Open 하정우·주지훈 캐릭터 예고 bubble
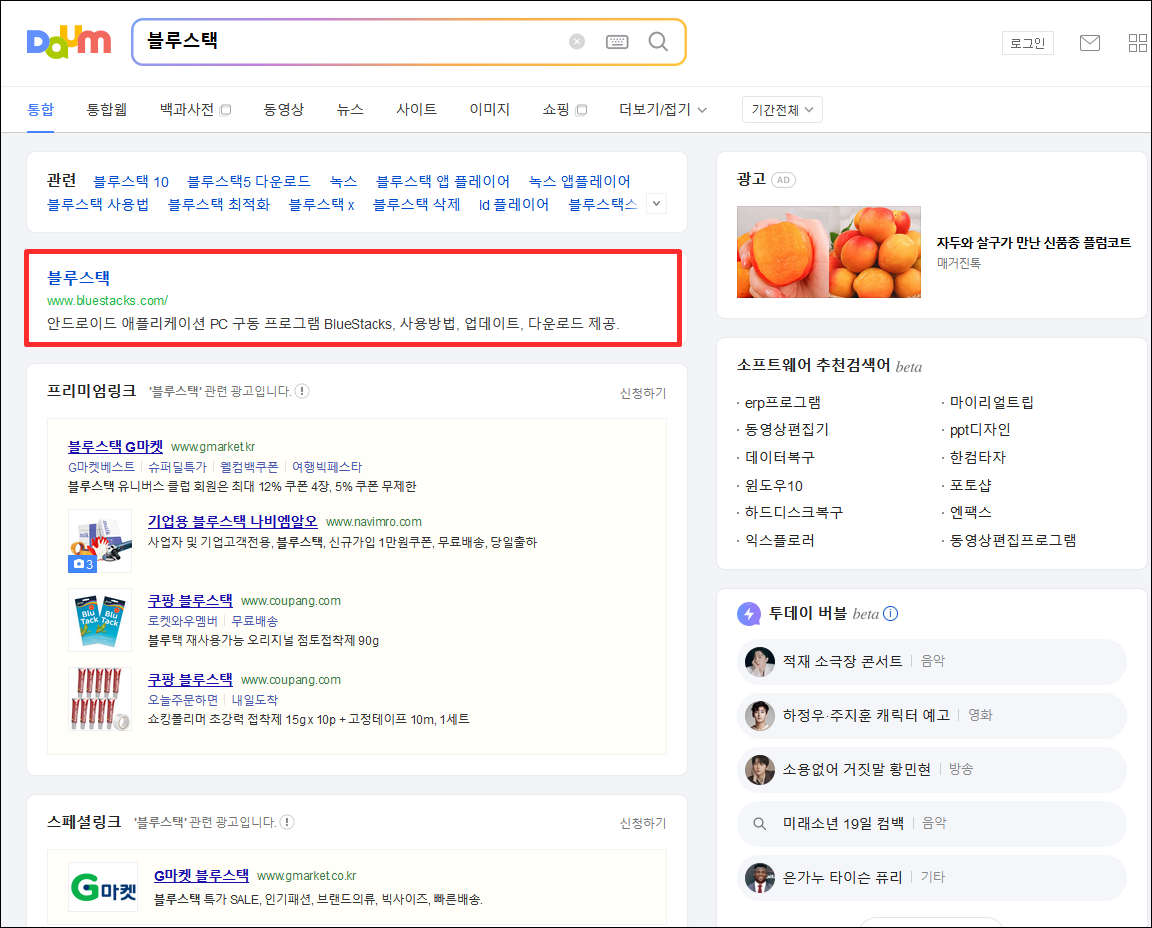This screenshot has height=928, width=1152. point(932,715)
